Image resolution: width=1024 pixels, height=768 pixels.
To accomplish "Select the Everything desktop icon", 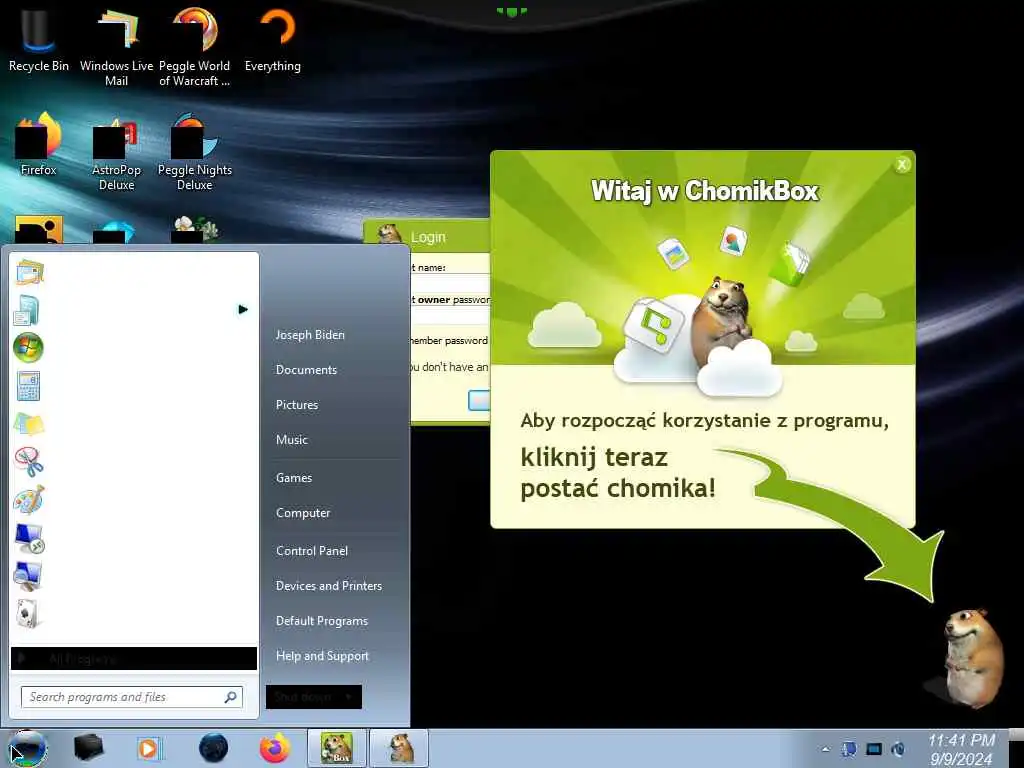I will [273, 39].
